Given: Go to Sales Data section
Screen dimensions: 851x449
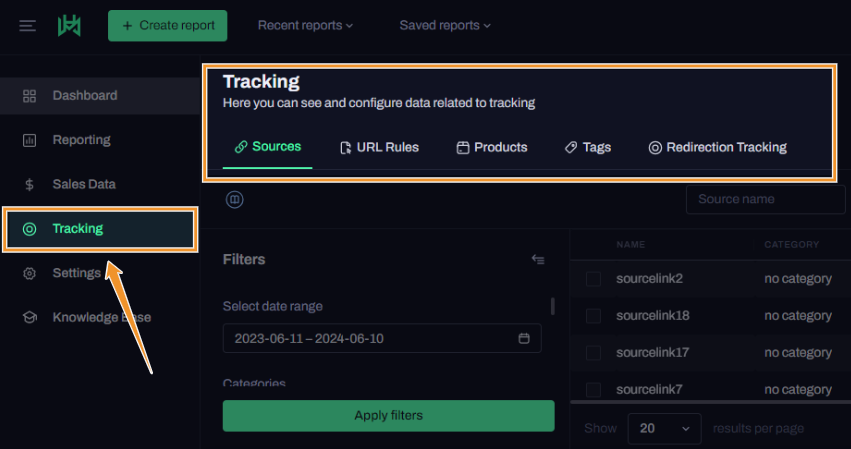Looking at the screenshot, I should (x=83, y=184).
